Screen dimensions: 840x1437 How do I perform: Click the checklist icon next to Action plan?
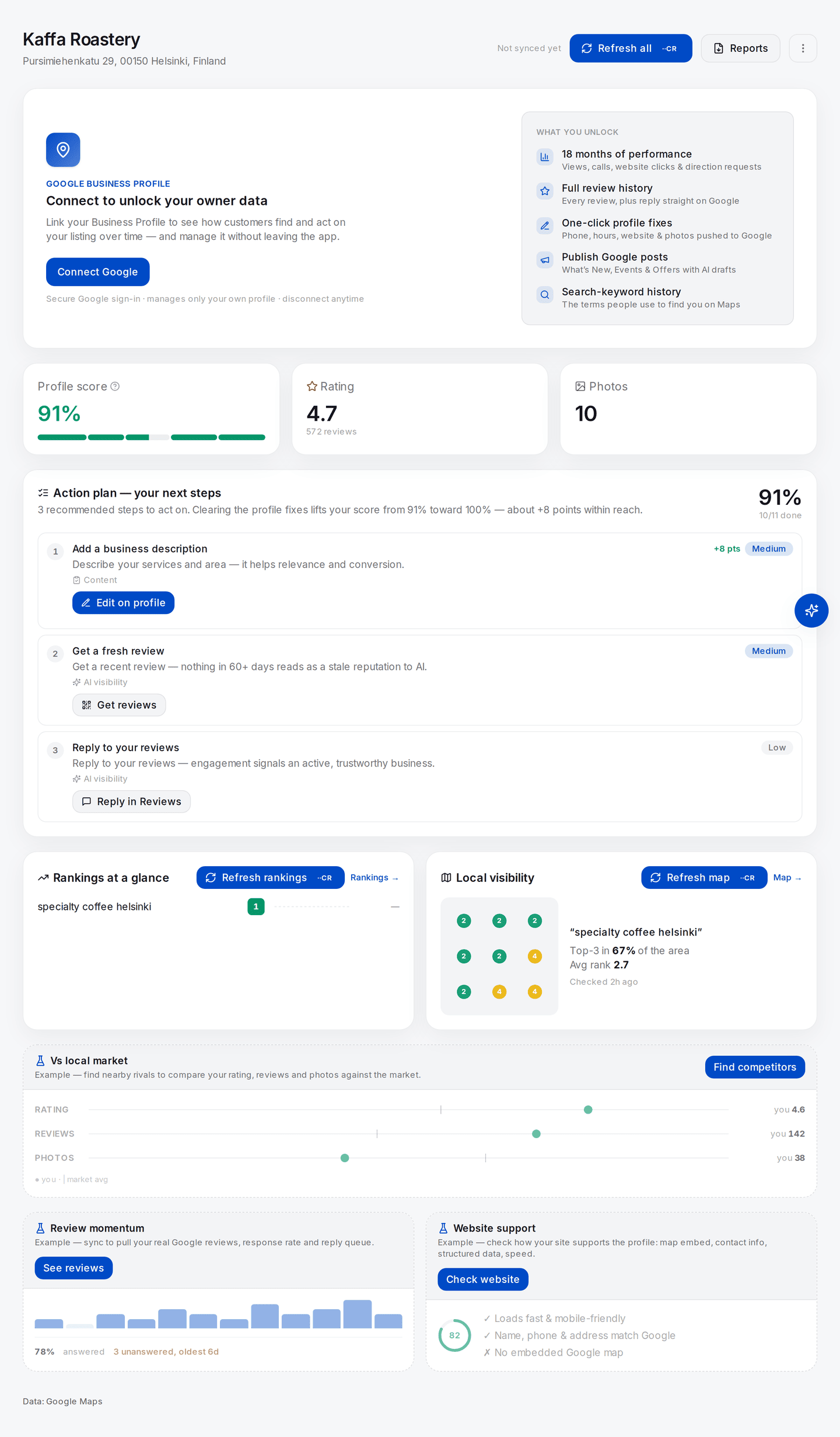(x=43, y=493)
